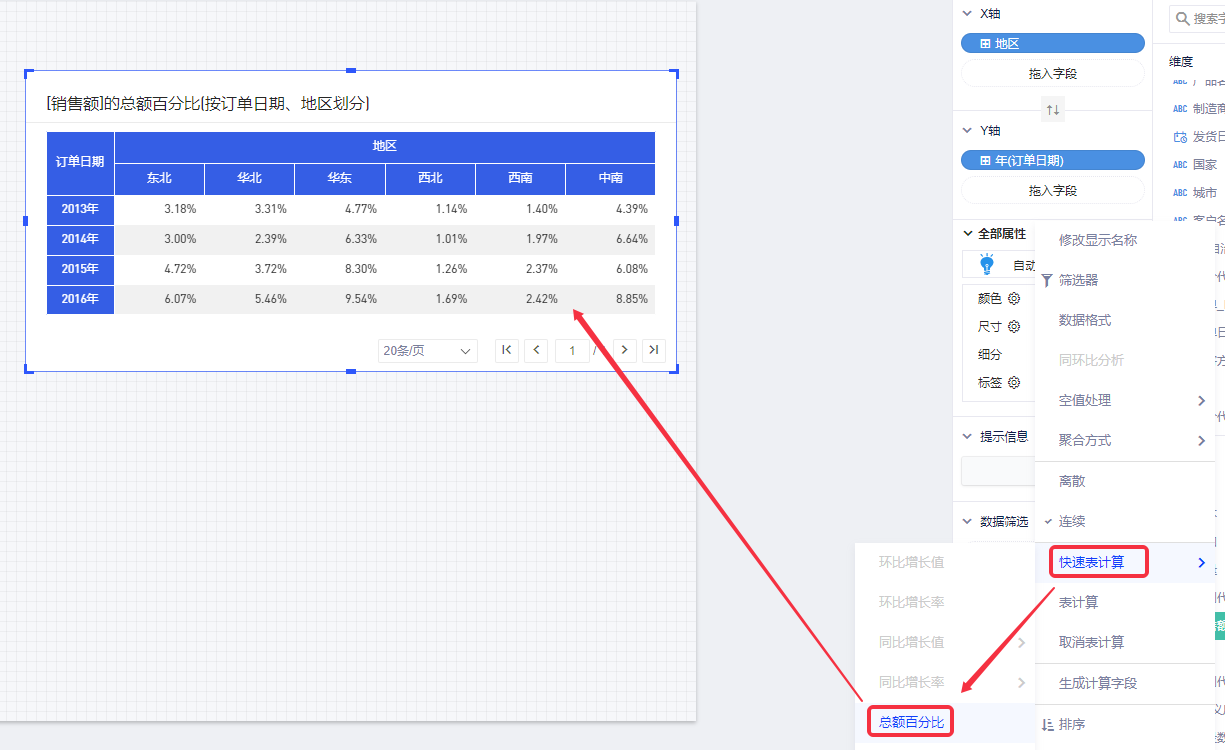The image size is (1225, 750).
Task: Open the 20条/页 page size dropdown
Action: 427,351
